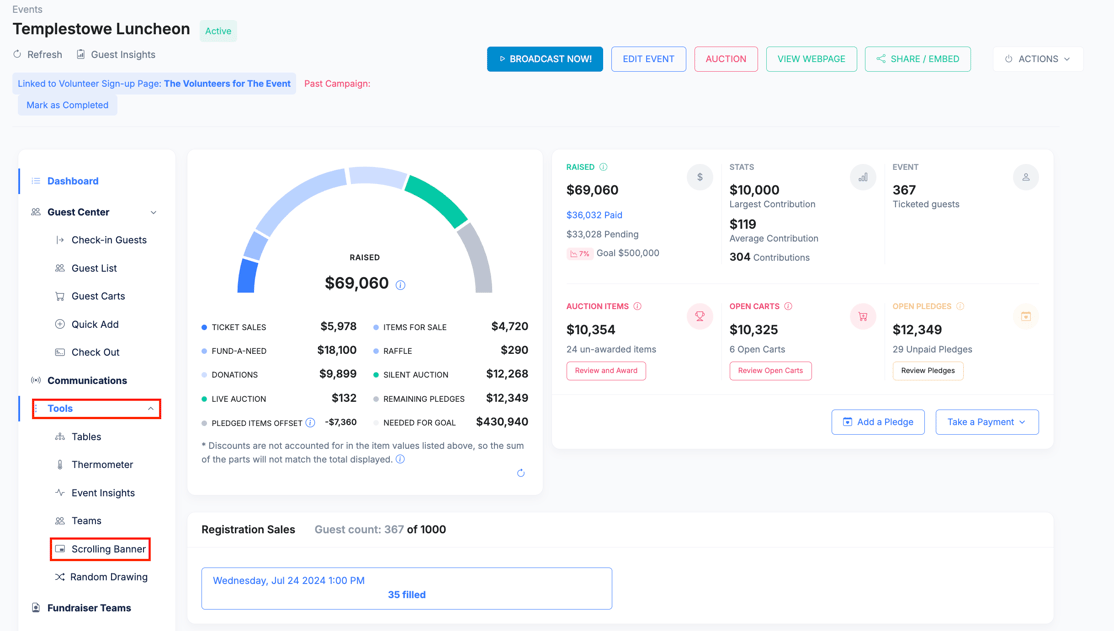
Task: Click the Review and Award button
Action: (x=606, y=371)
